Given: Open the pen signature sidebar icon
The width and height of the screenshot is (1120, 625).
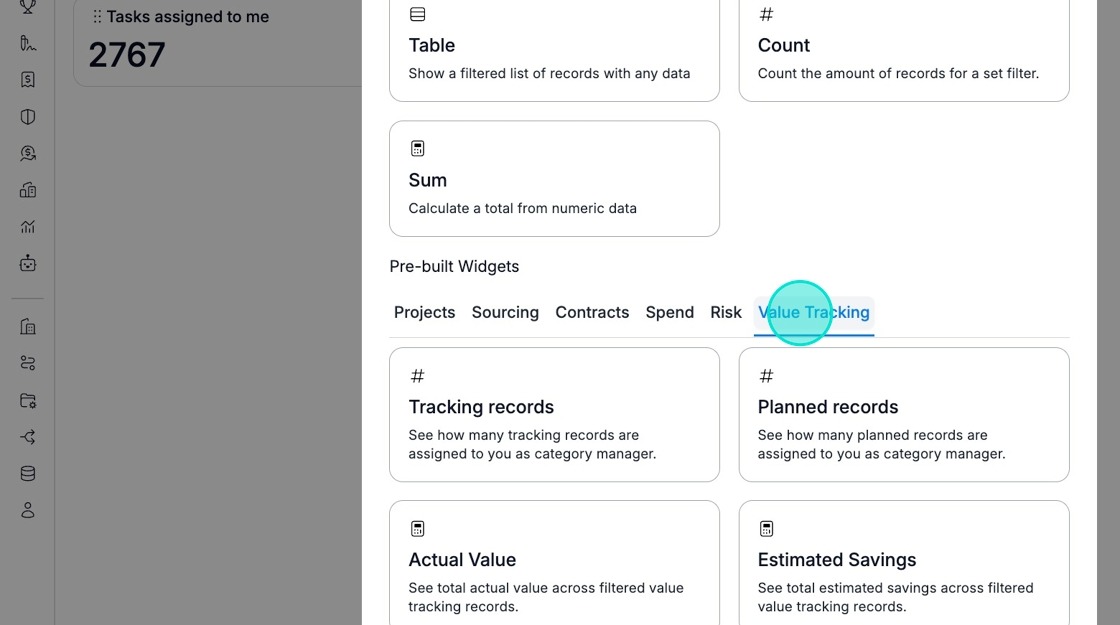Looking at the screenshot, I should click(28, 44).
